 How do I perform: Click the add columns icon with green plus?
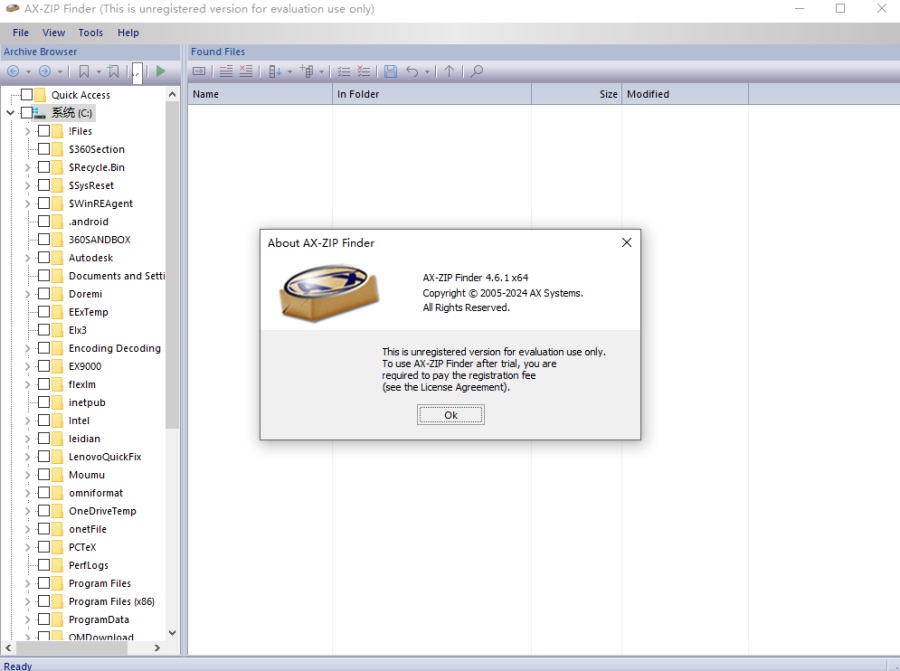point(307,71)
